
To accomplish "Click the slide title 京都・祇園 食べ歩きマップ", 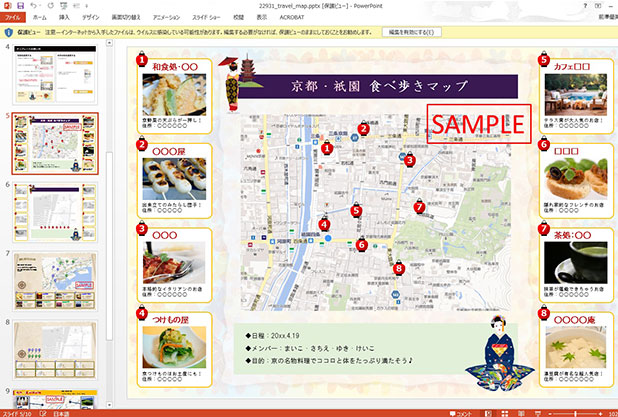I will (379, 86).
